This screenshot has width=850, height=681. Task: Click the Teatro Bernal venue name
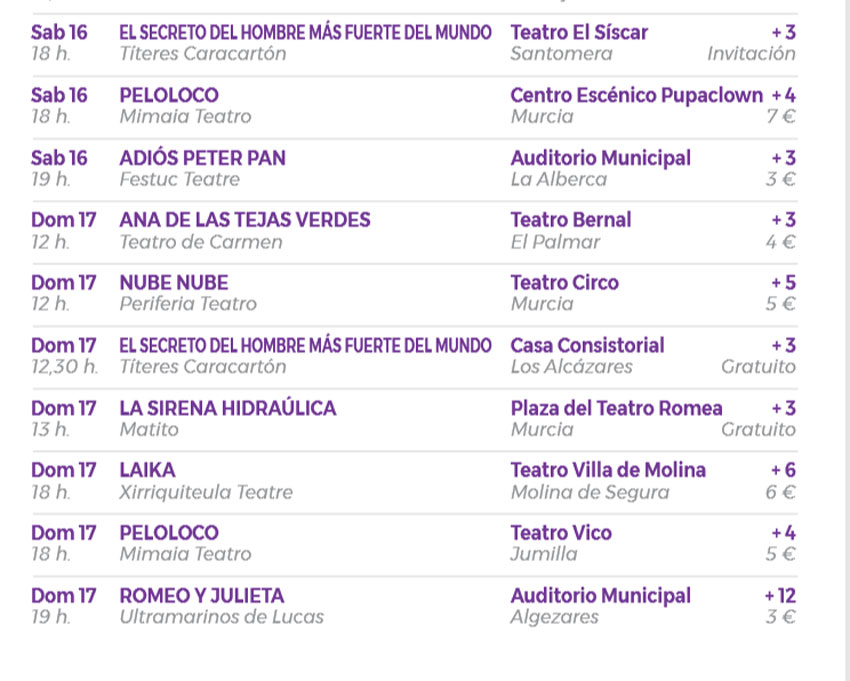(x=570, y=220)
